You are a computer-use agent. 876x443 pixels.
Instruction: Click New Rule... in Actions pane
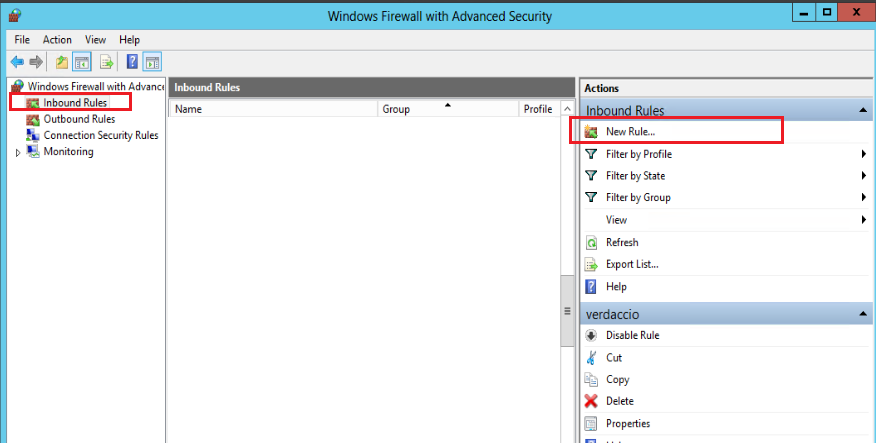click(630, 132)
